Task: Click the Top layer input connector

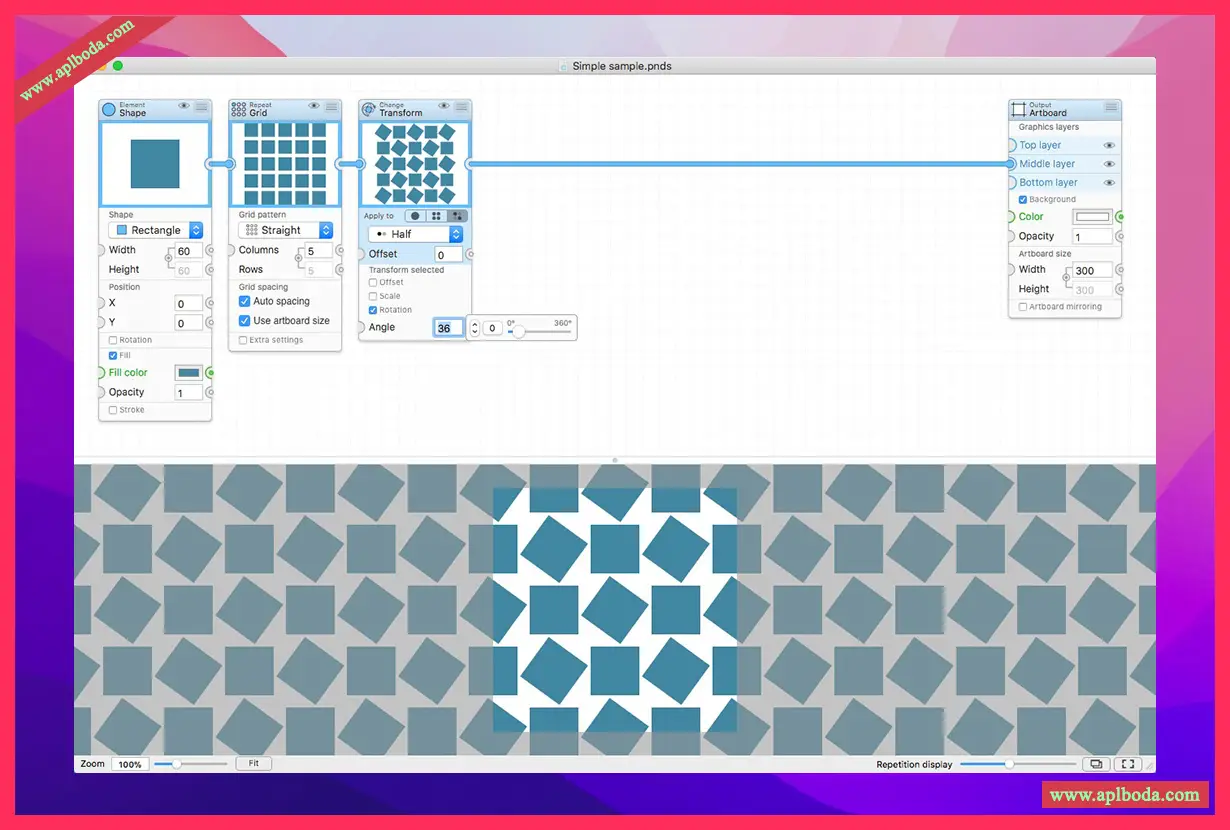Action: [1011, 145]
